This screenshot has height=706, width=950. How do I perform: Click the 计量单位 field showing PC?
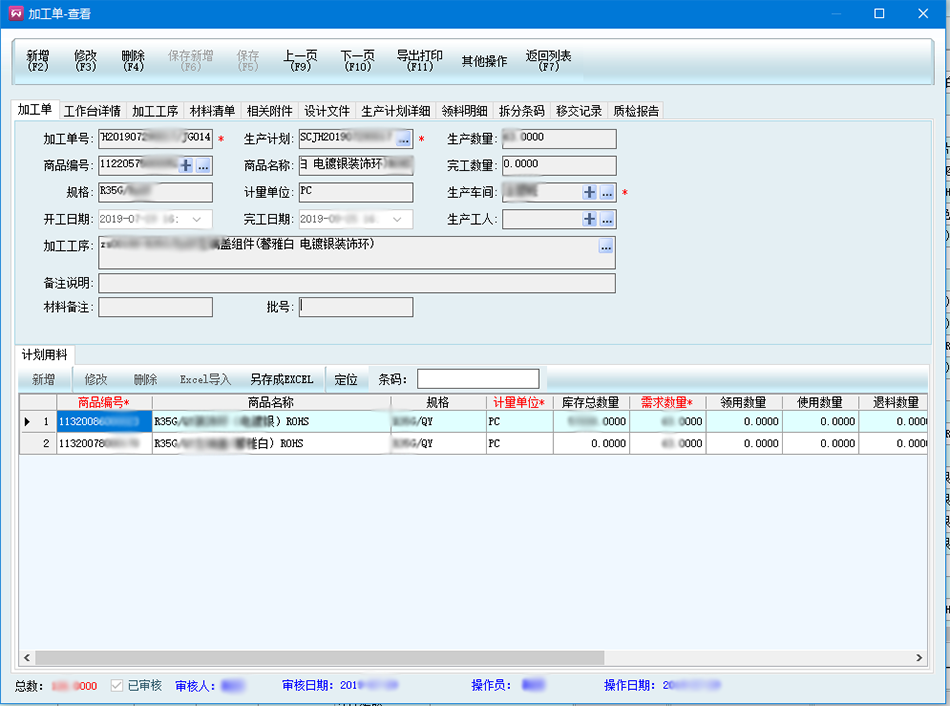coord(356,193)
